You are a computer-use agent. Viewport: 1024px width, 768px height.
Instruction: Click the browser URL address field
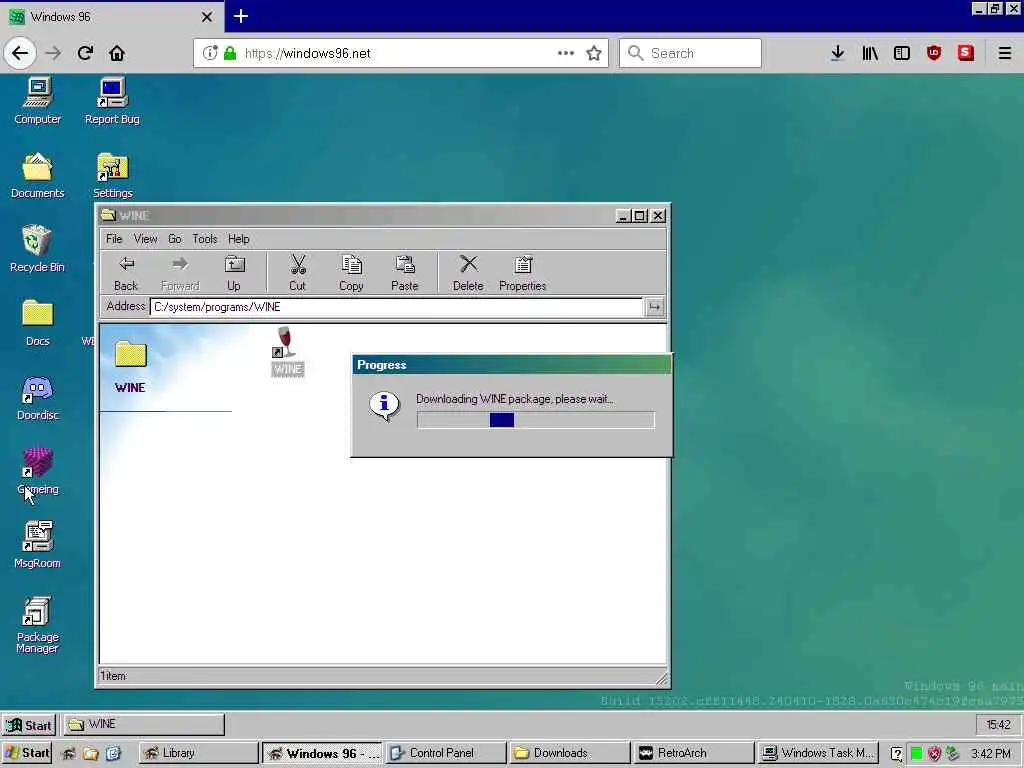click(x=400, y=53)
